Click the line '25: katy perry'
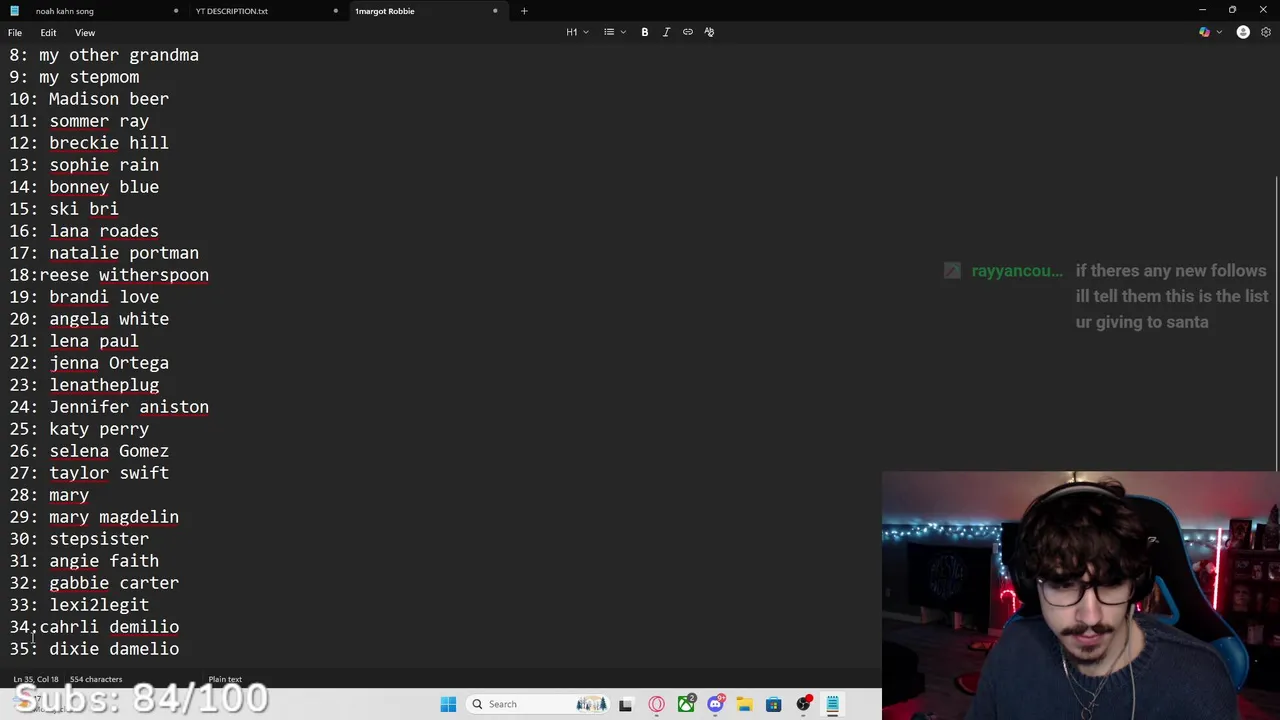Viewport: 1280px width, 720px height. pyautogui.click(x=79, y=429)
